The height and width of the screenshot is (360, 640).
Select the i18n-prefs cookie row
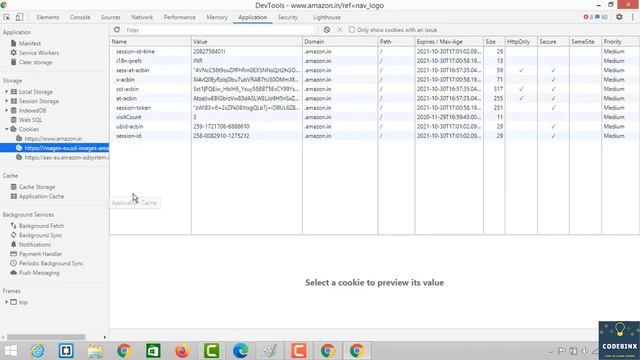374,61
